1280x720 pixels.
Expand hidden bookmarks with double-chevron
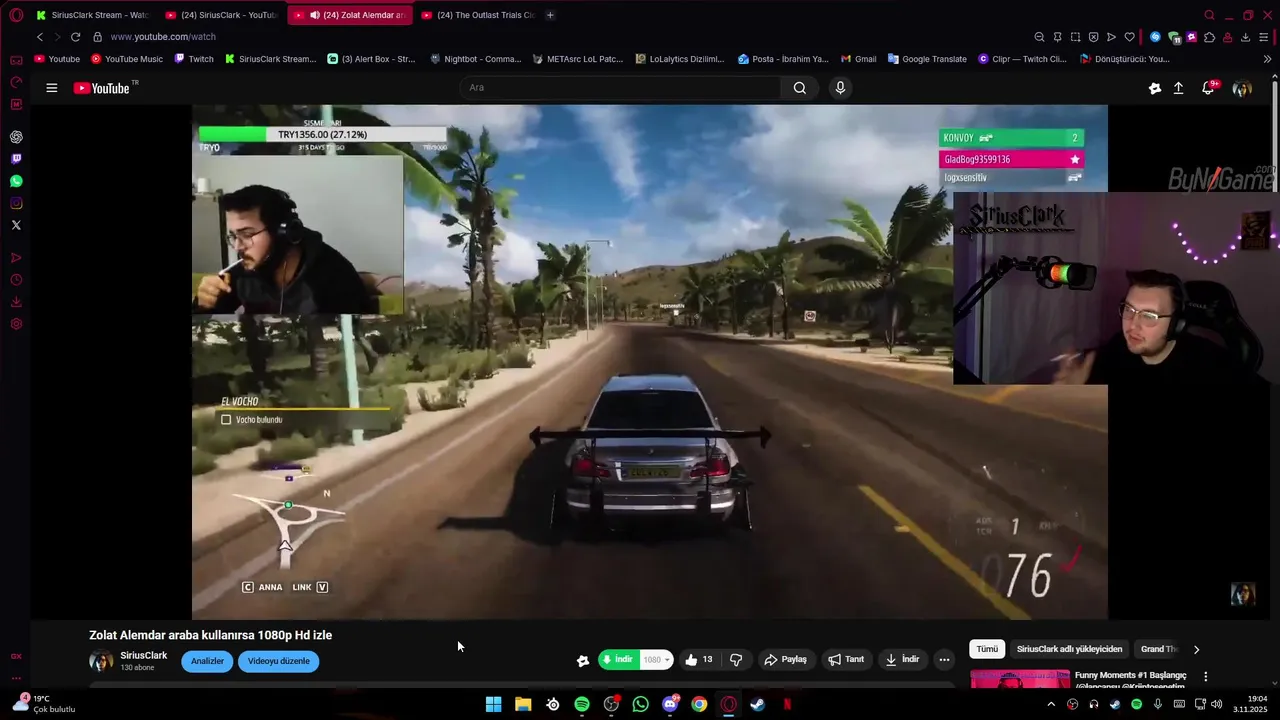pos(1267,59)
